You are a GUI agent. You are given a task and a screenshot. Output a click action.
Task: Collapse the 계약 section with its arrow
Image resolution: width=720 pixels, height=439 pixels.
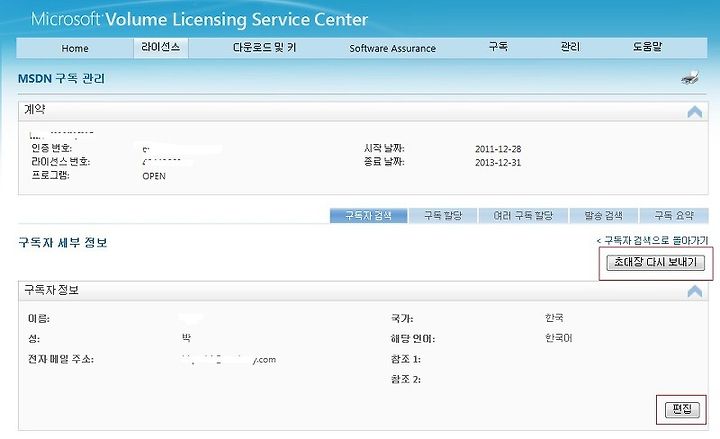tap(695, 112)
